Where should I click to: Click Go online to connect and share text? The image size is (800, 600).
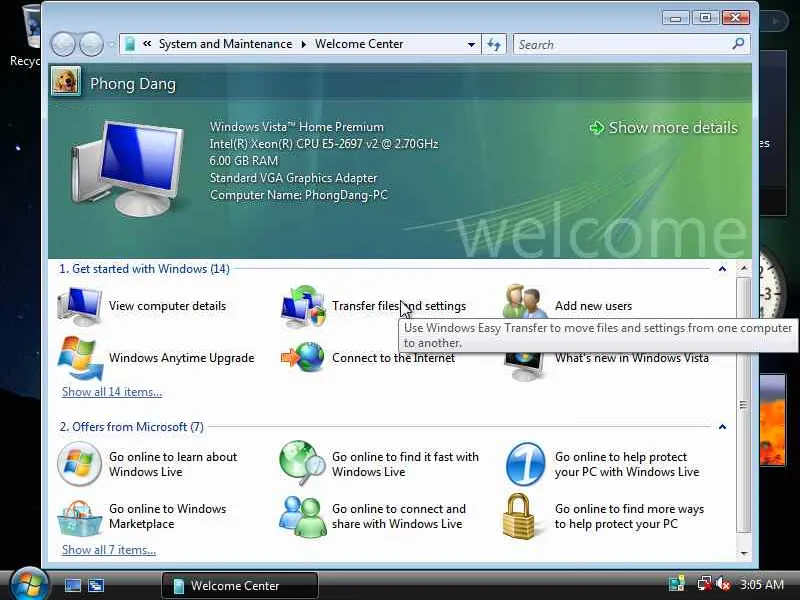(x=398, y=516)
